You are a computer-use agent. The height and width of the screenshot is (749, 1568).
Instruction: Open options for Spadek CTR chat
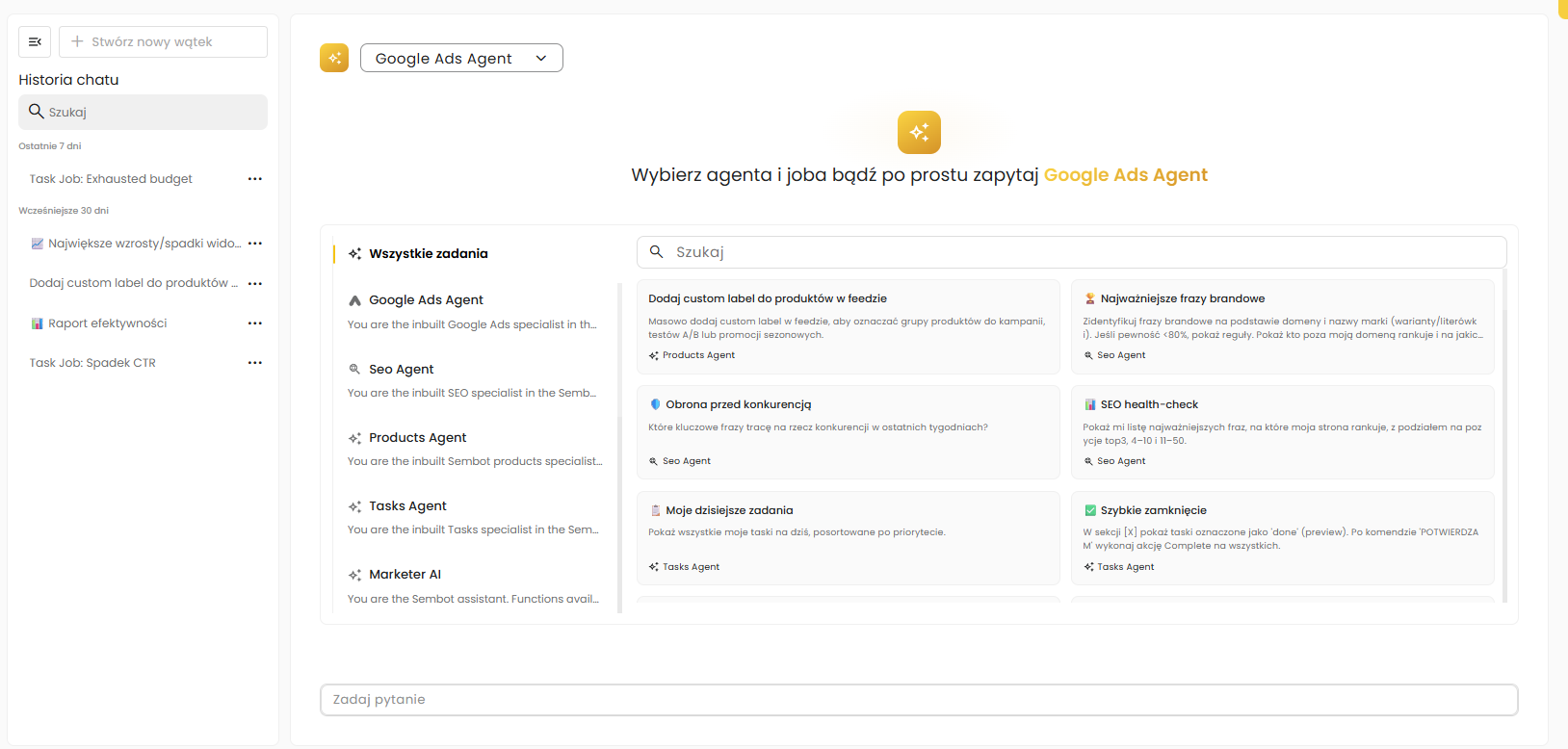point(254,363)
